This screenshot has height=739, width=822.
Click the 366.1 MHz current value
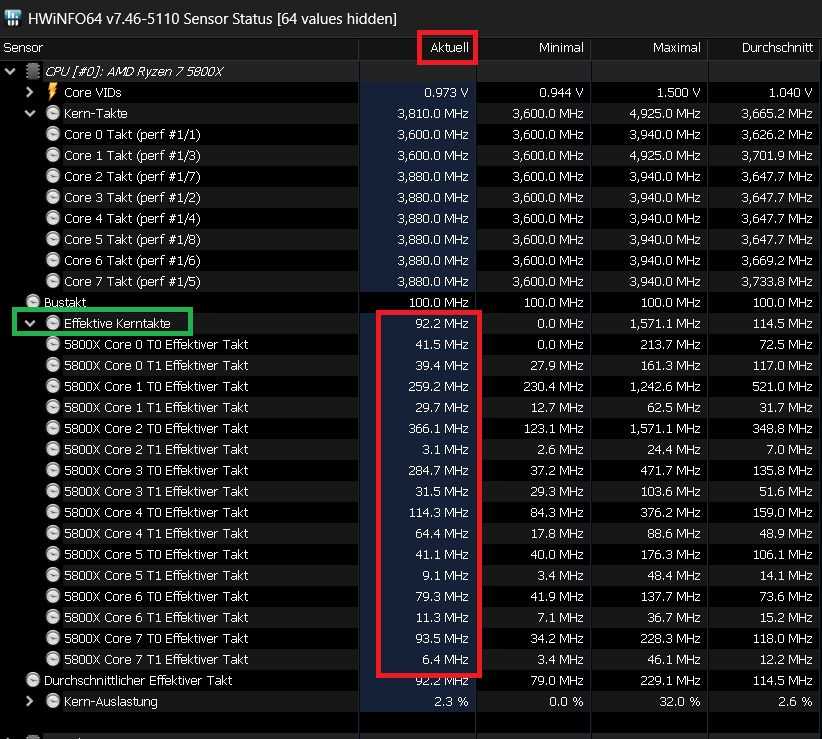pos(438,428)
